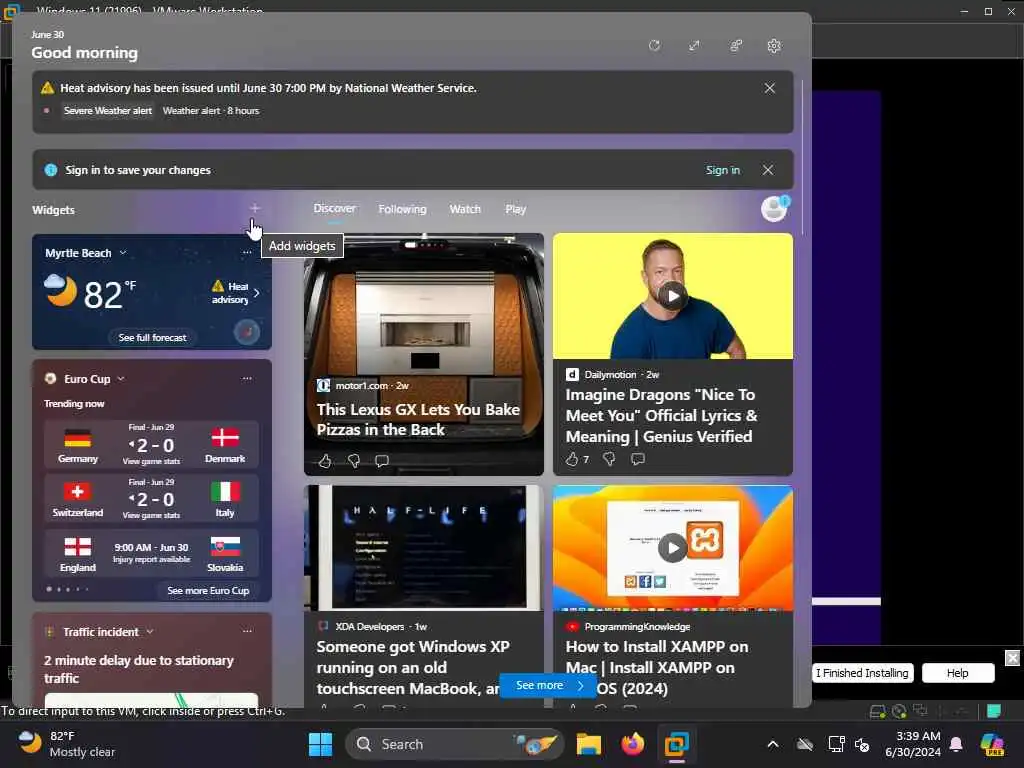Open weather widget more options menu
Image resolution: width=1024 pixels, height=768 pixels.
(x=247, y=252)
